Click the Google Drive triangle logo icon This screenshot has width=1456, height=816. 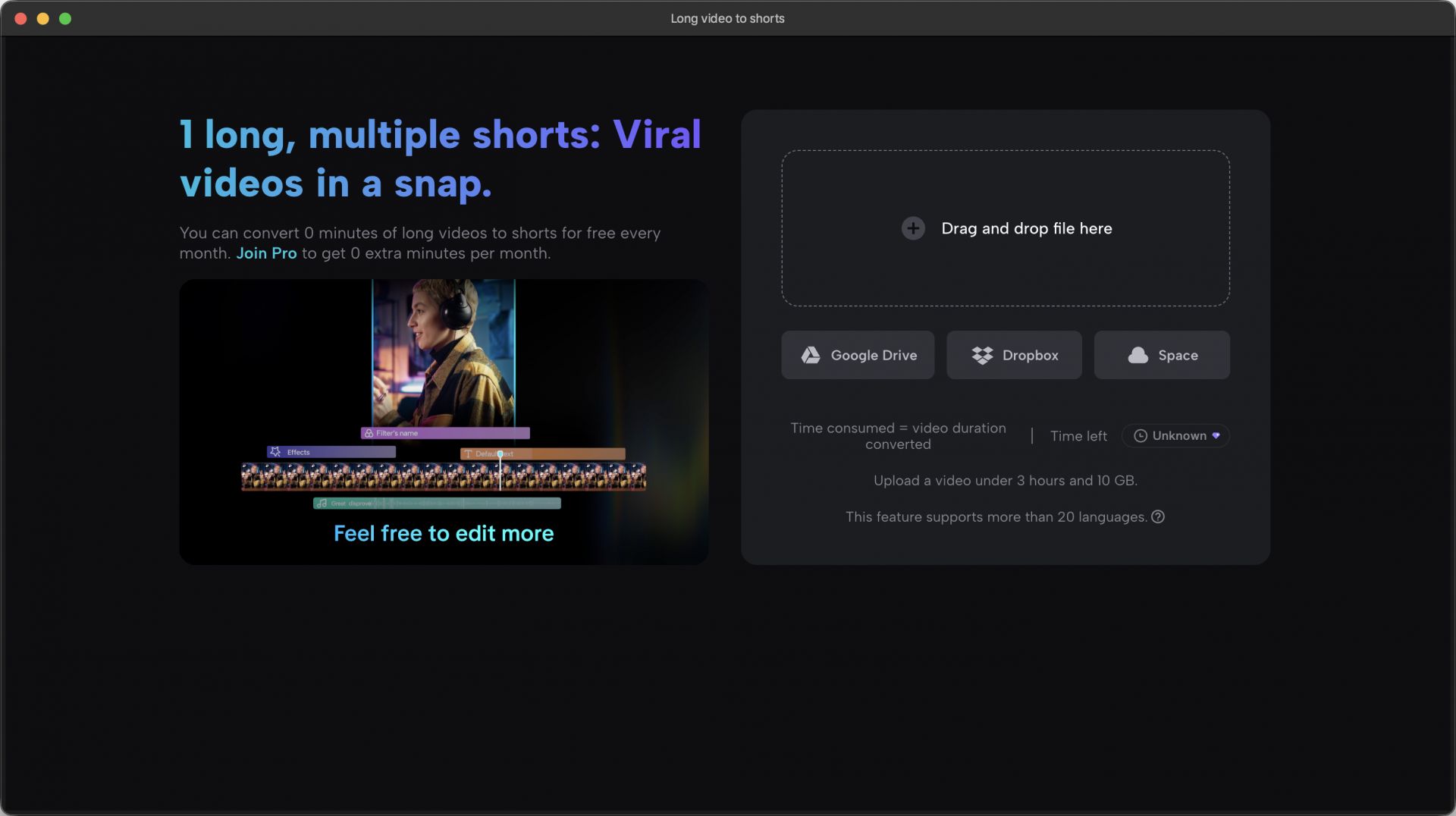pyautogui.click(x=811, y=355)
